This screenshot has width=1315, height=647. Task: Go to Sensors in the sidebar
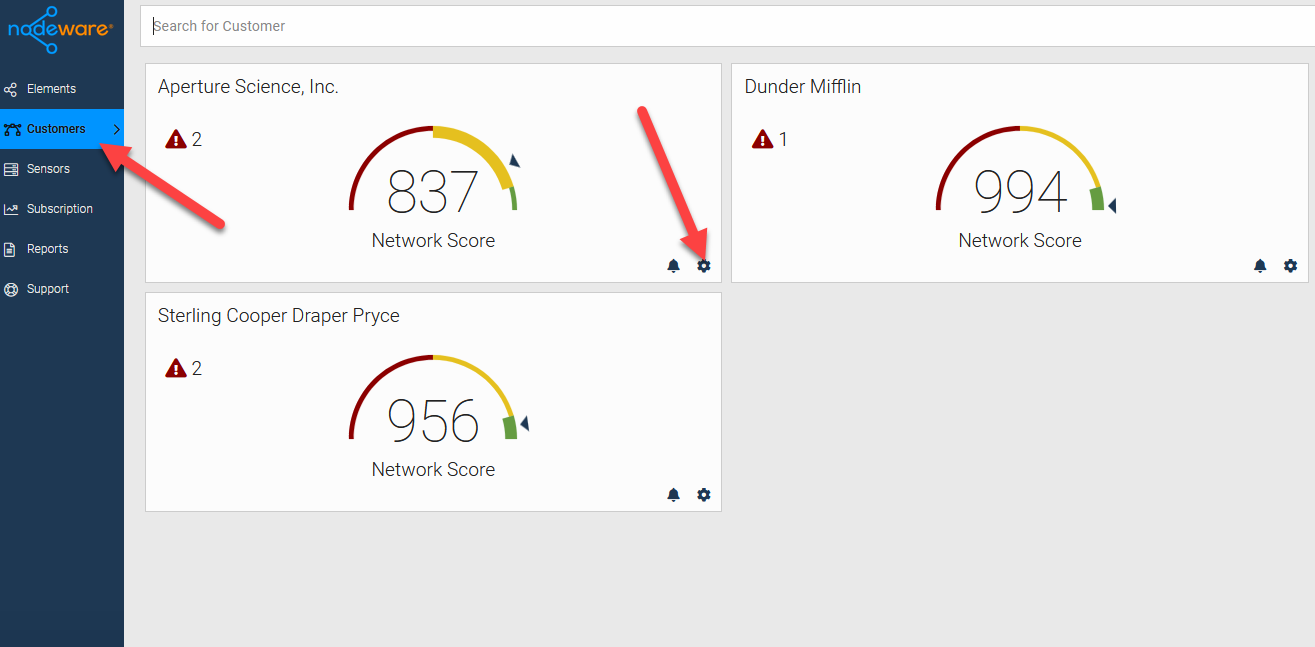[48, 169]
